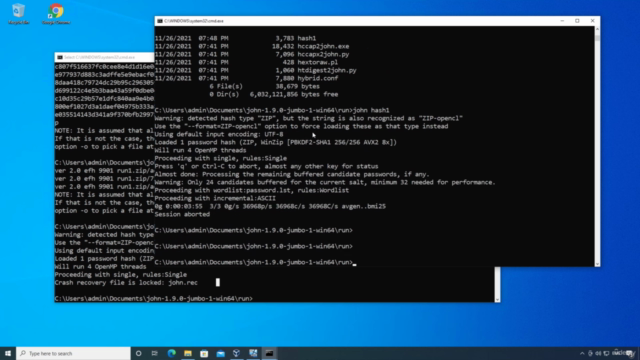Image resolution: width=640 pixels, height=360 pixels.
Task: Click the '0g 0:00:03:55' status line
Action: tap(270, 207)
